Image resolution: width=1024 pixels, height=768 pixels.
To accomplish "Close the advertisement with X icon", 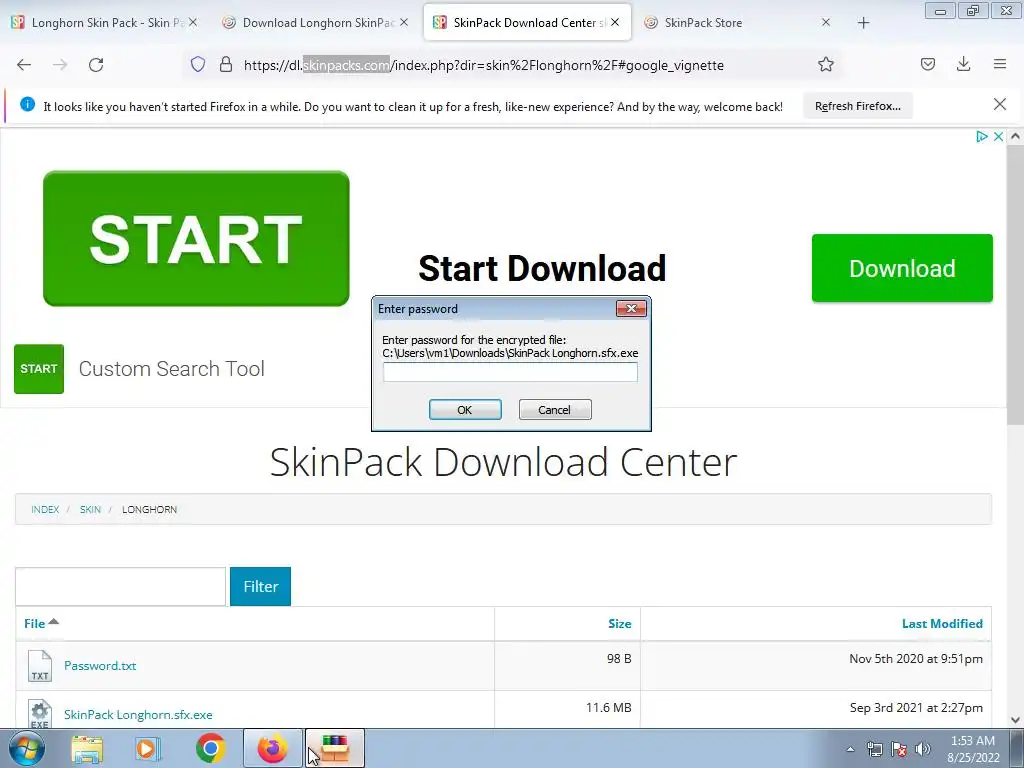I will coord(998,136).
